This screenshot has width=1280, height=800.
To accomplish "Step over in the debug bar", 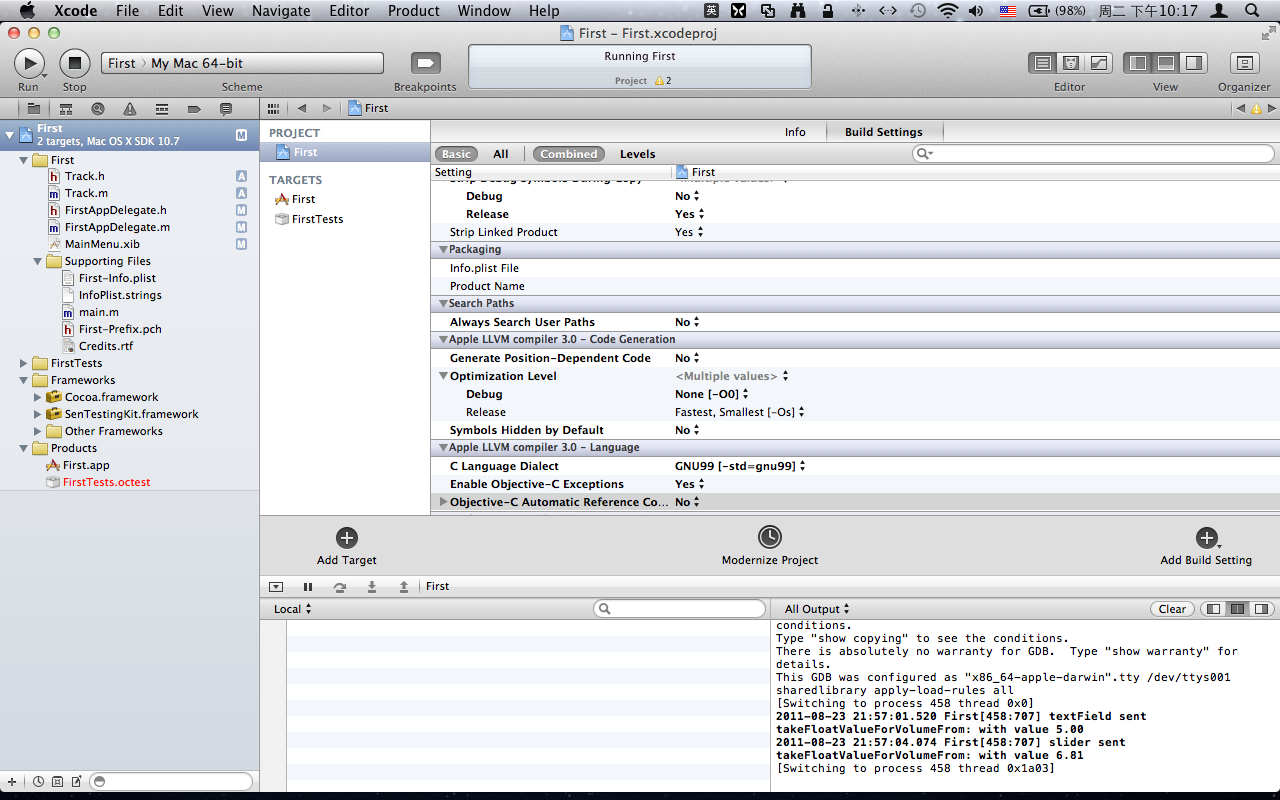I will 340,587.
